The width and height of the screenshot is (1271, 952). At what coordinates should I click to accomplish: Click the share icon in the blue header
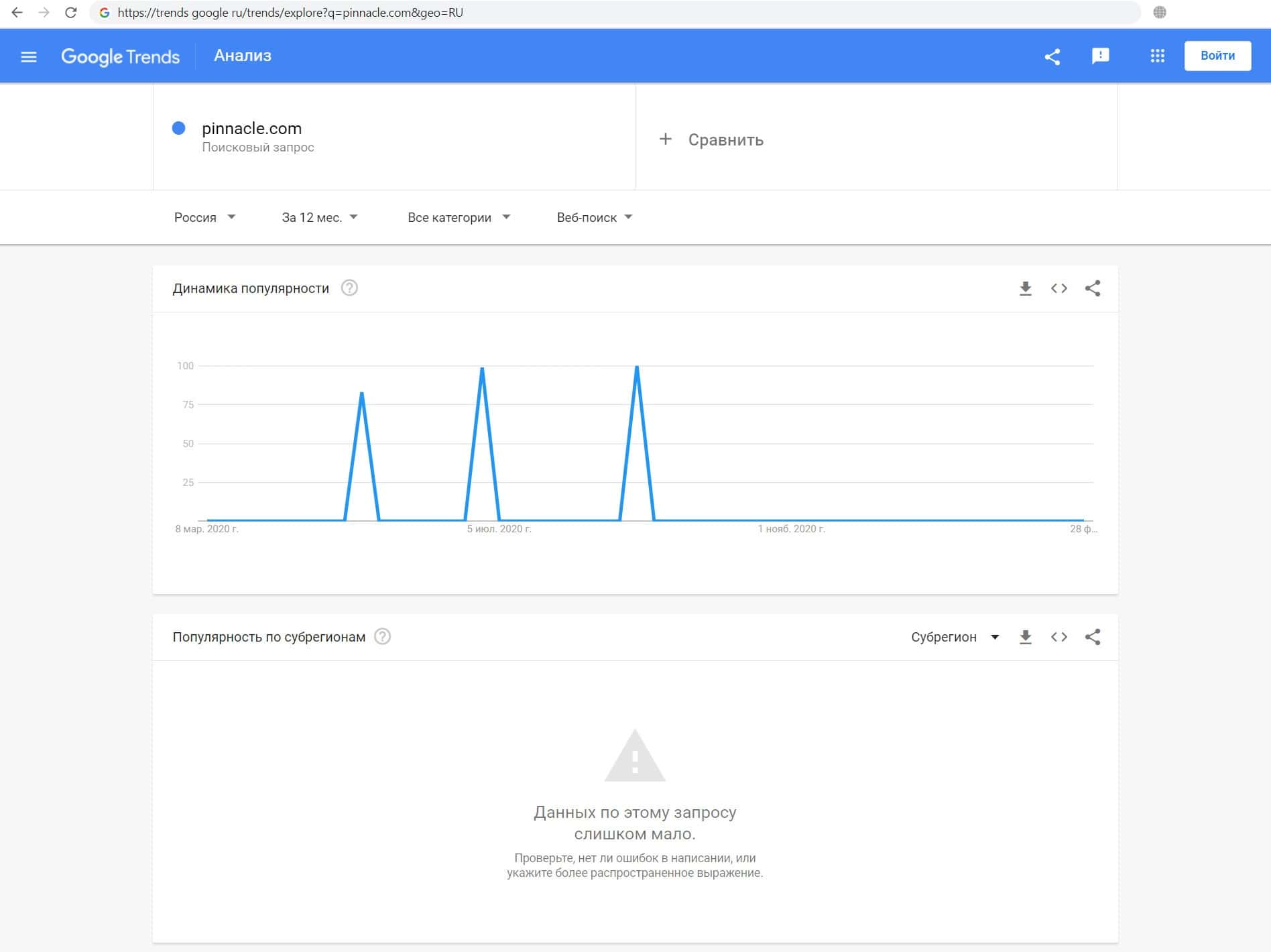tap(1052, 56)
